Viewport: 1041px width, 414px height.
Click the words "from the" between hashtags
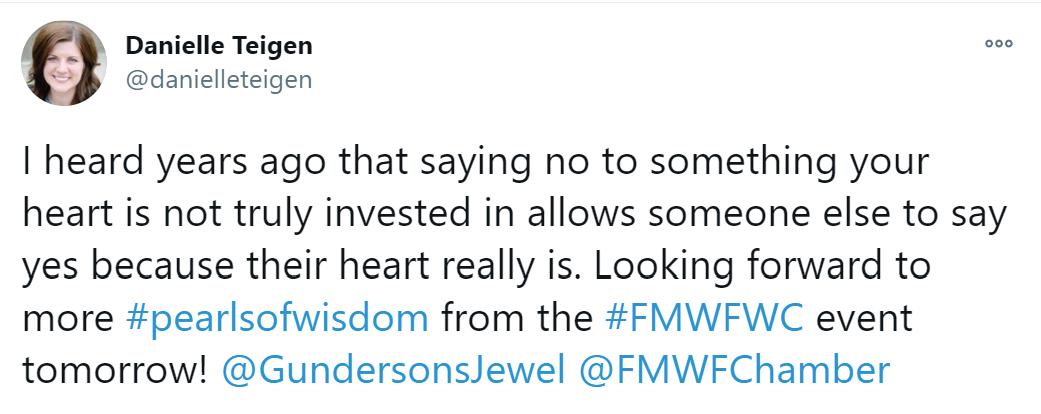pos(517,318)
